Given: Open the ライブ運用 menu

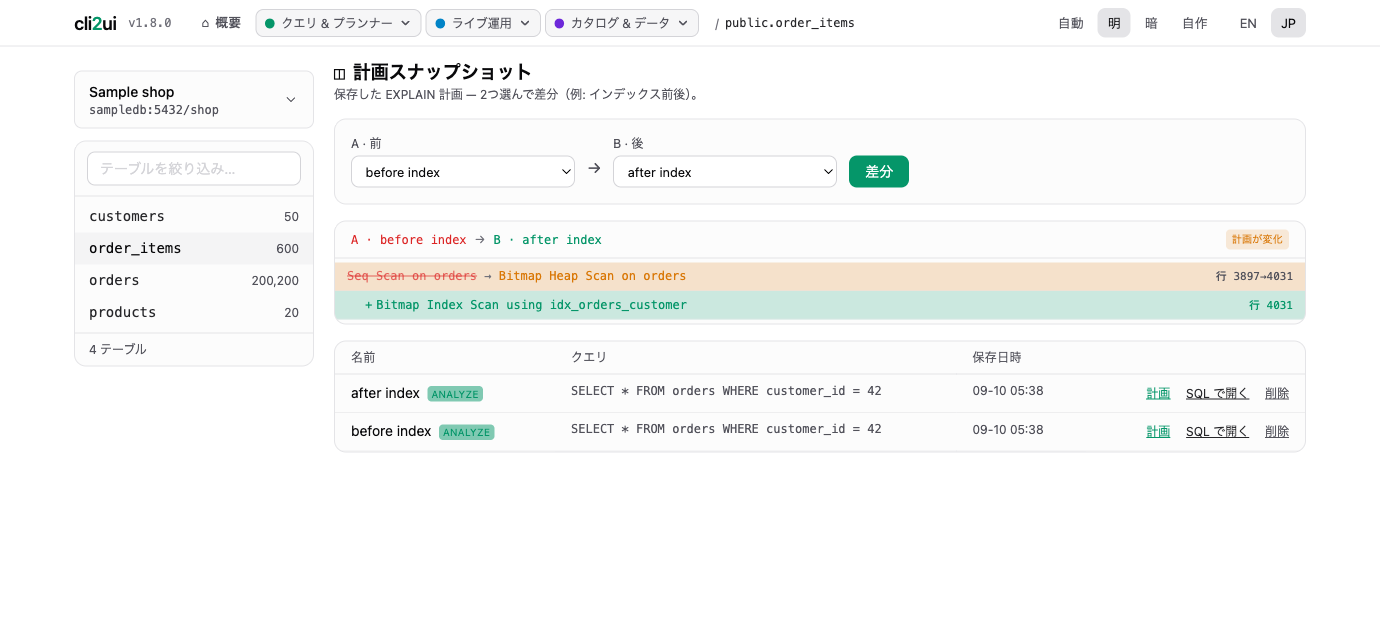Looking at the screenshot, I should (483, 23).
